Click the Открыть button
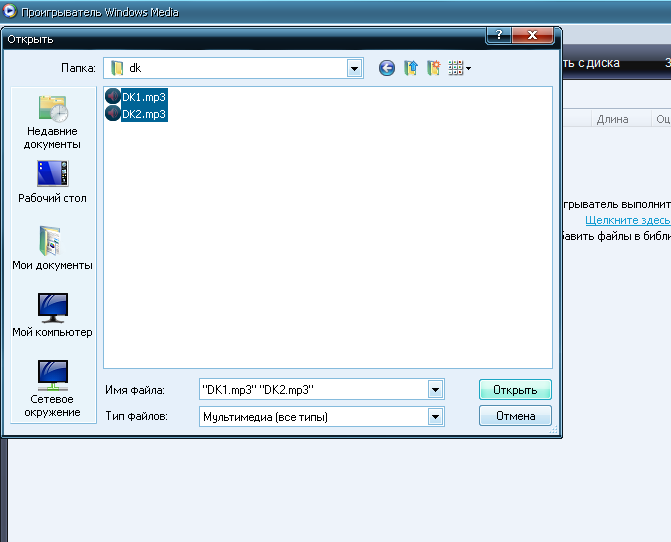Screen dimensions: 671x542 (515, 390)
